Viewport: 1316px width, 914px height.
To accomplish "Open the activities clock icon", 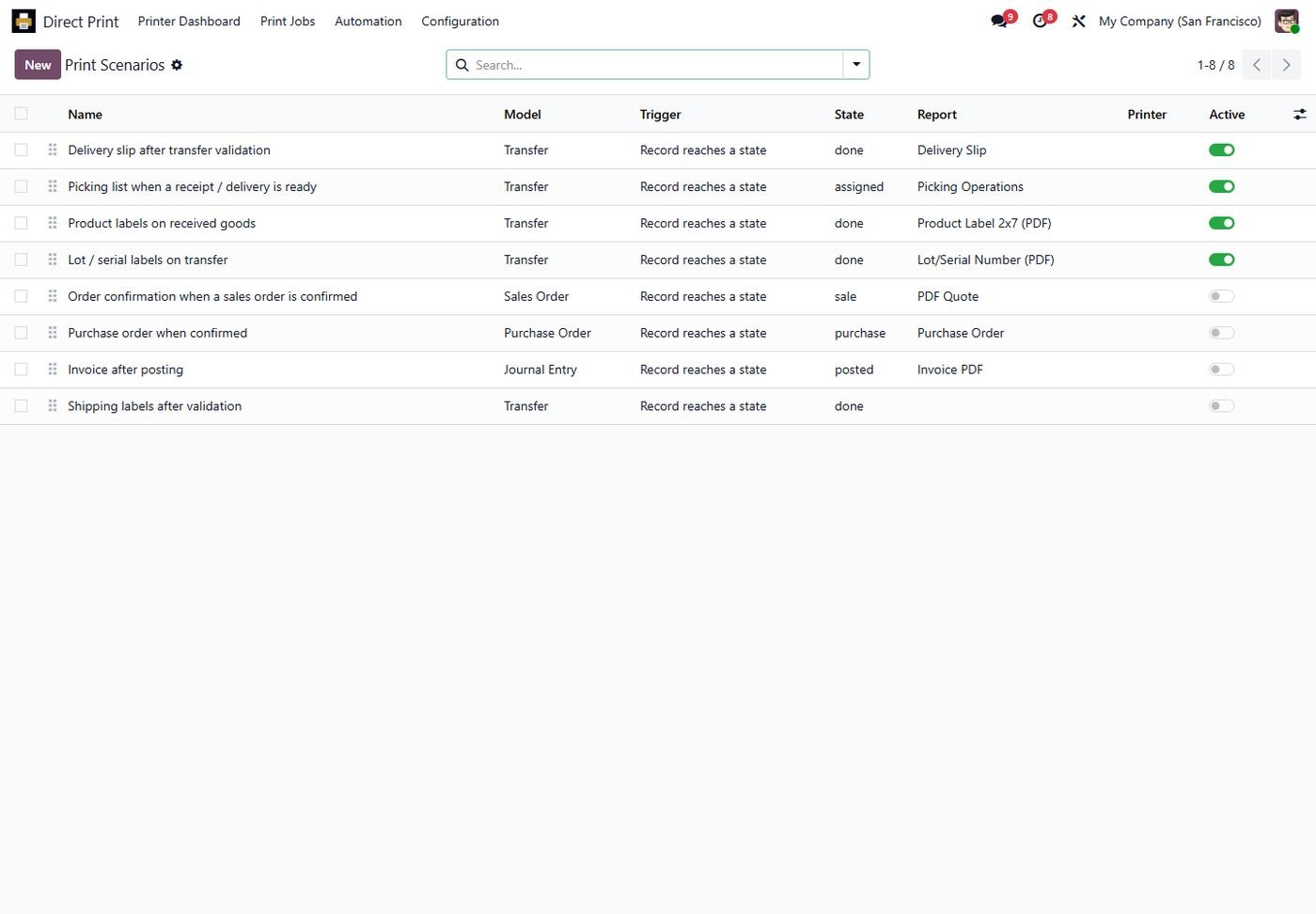I will coord(1040,21).
